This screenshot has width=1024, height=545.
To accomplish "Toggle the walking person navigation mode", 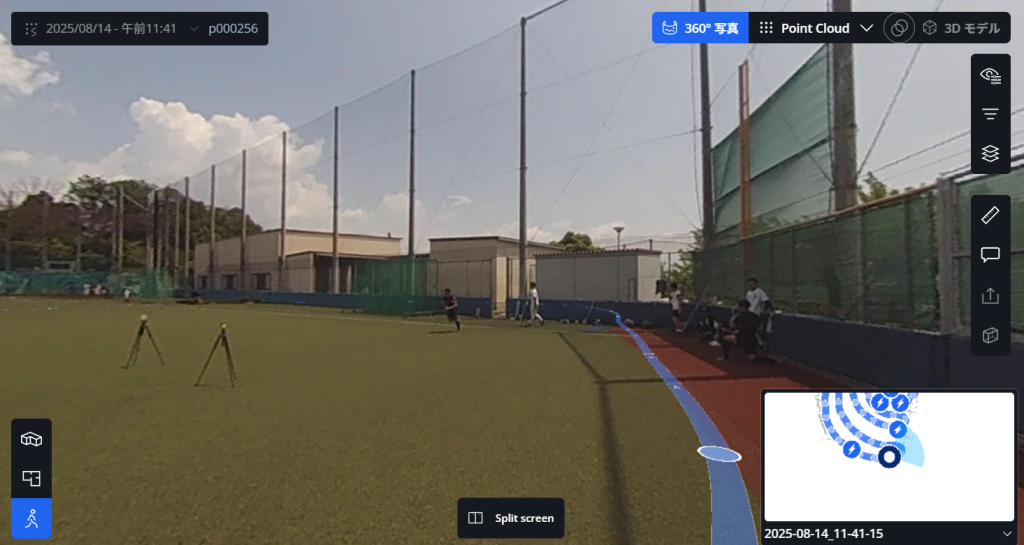I will (31, 519).
